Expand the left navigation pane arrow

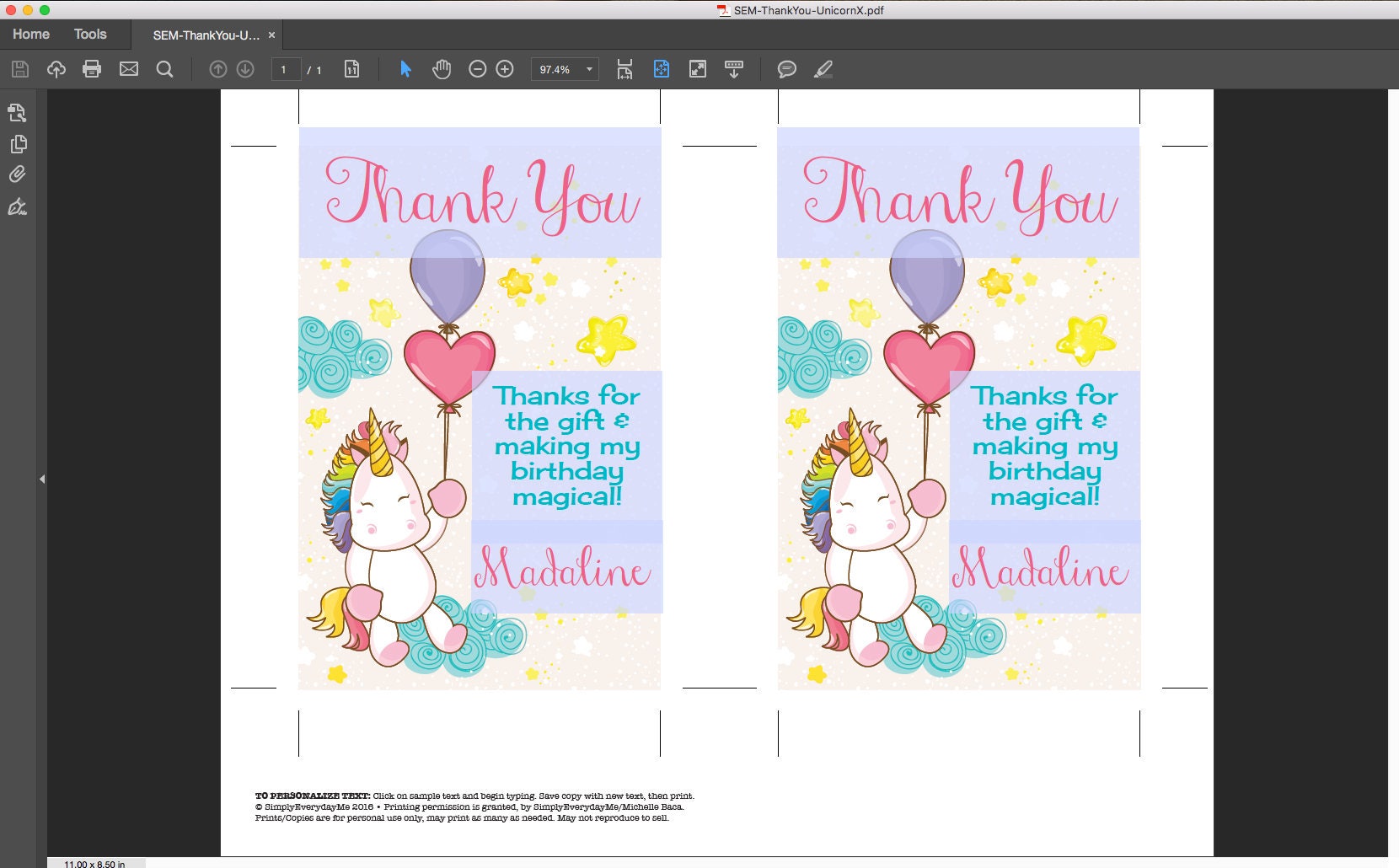point(41,479)
